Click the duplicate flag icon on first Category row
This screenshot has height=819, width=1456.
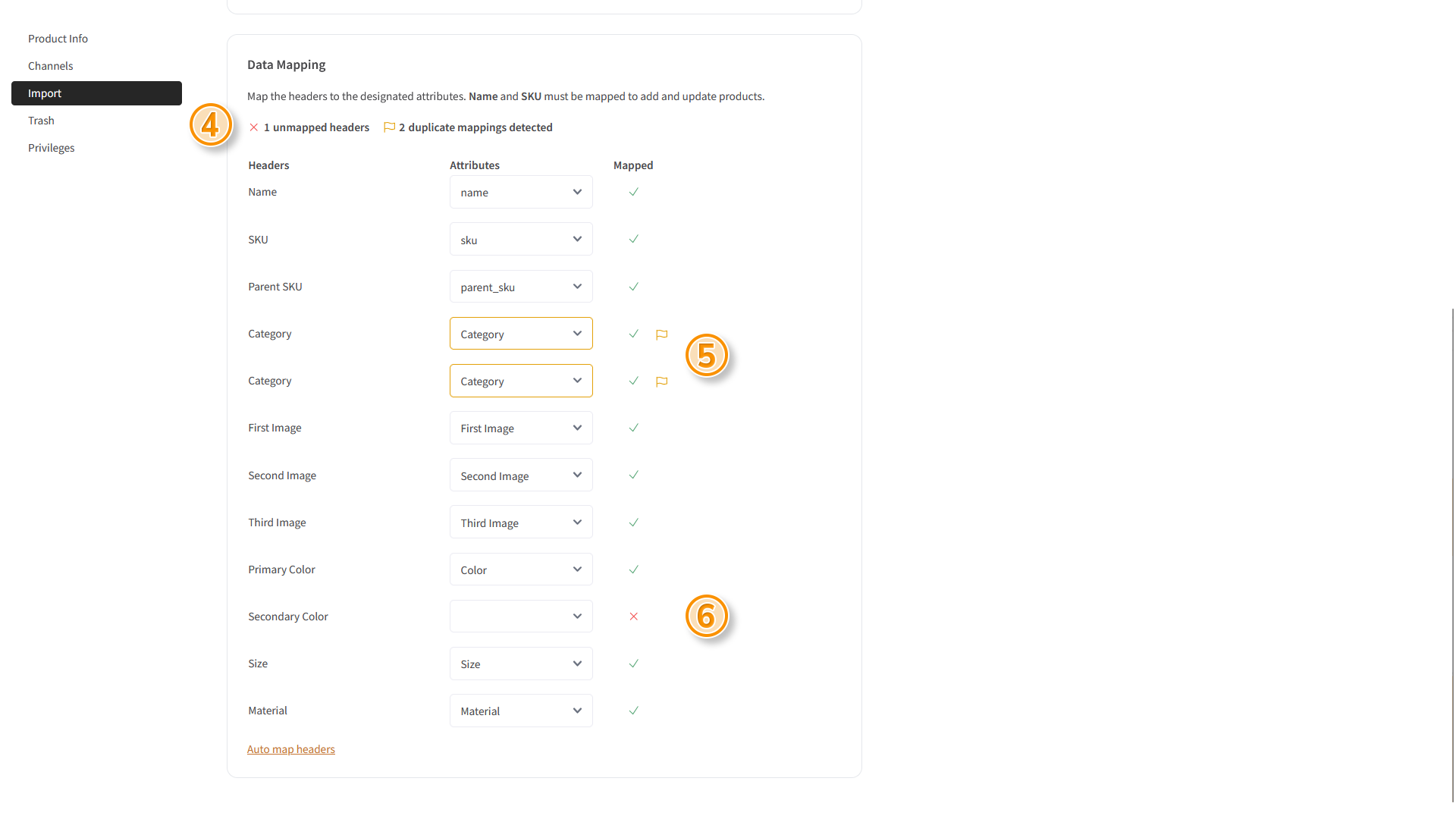point(661,334)
